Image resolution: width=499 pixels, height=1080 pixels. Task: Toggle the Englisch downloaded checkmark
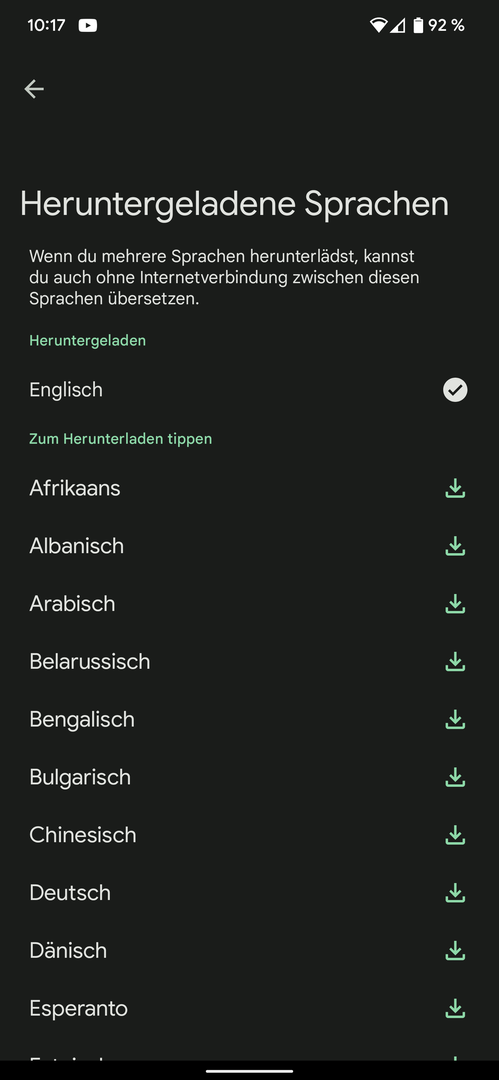coord(455,390)
